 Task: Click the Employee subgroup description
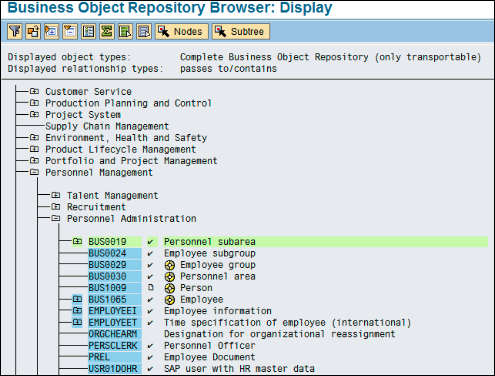[x=210, y=253]
